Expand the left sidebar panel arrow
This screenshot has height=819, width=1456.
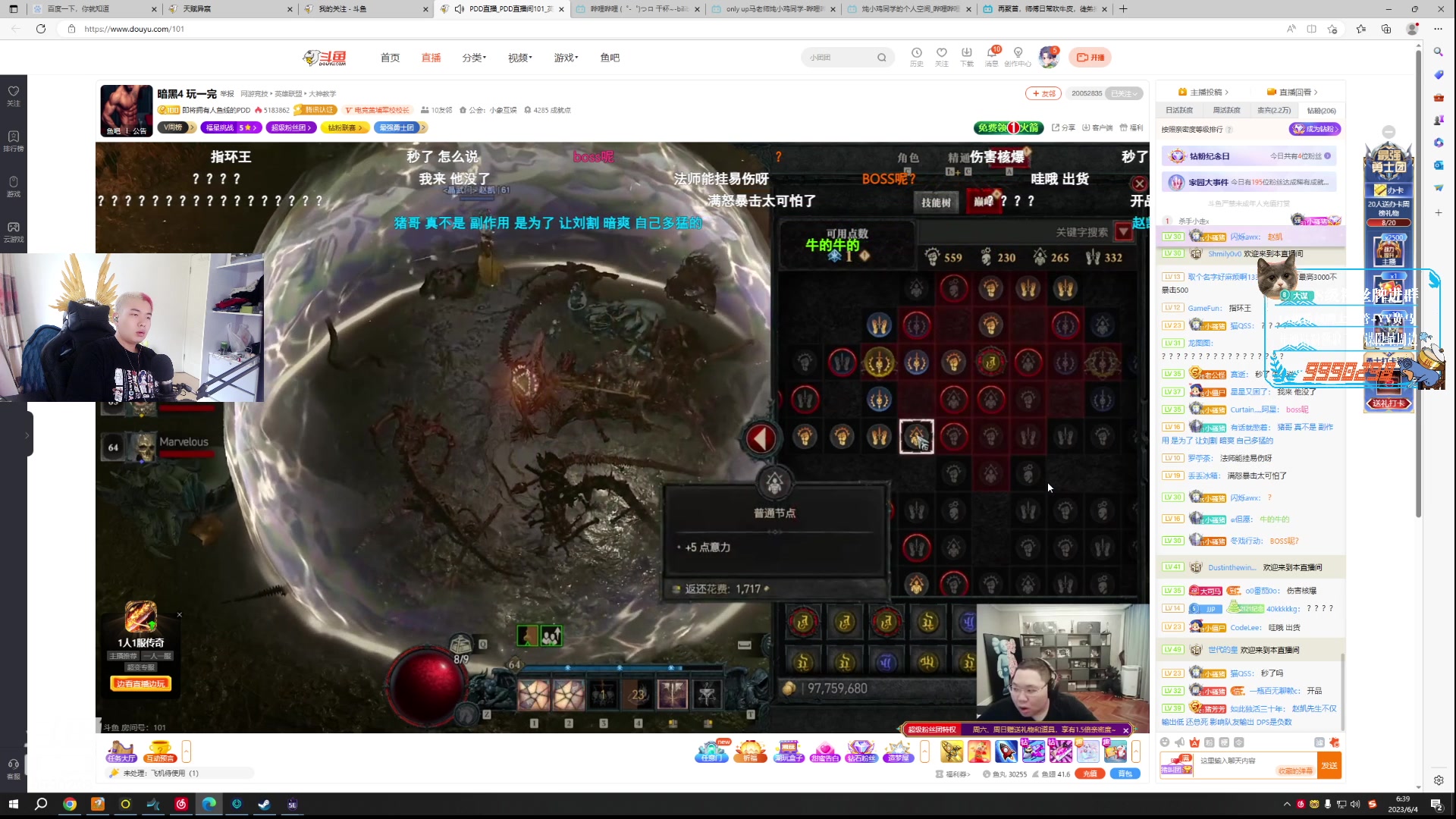pos(27,435)
